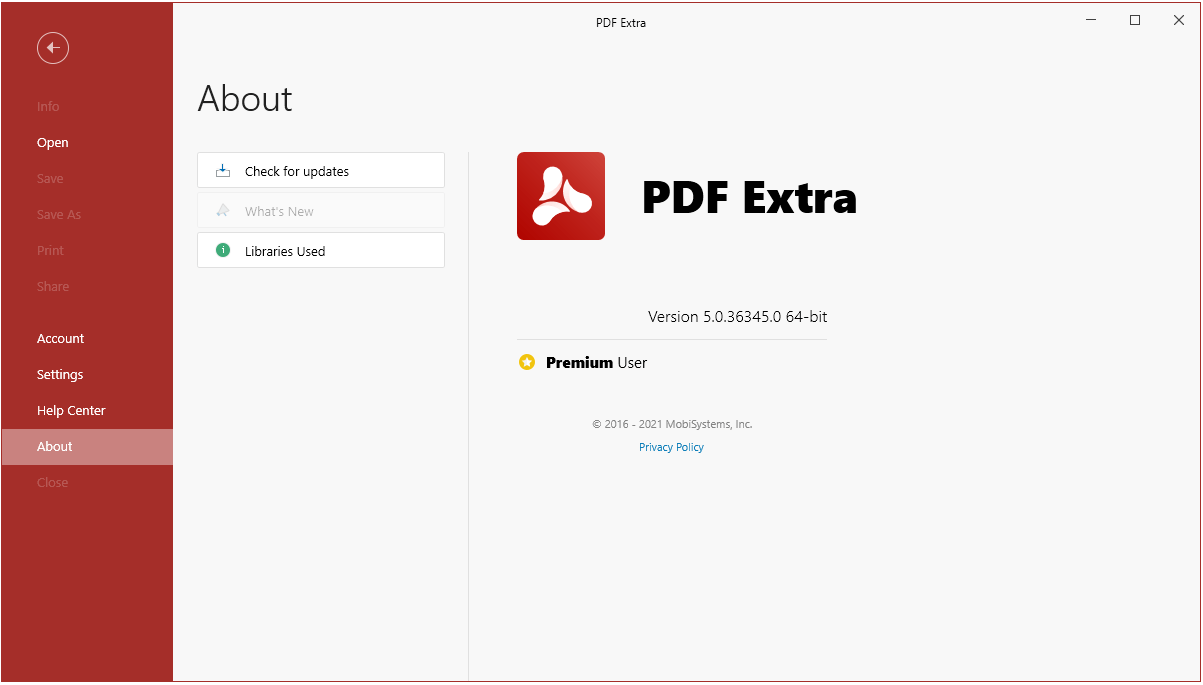Open the Info menu item
This screenshot has width=1203, height=685.
[x=87, y=106]
